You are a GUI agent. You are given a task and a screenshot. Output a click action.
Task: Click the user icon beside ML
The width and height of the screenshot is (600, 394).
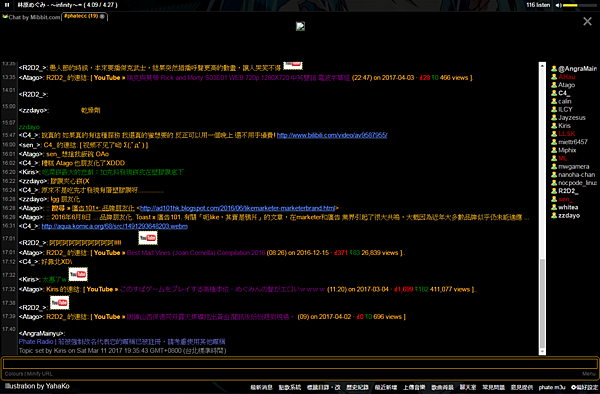click(x=554, y=158)
